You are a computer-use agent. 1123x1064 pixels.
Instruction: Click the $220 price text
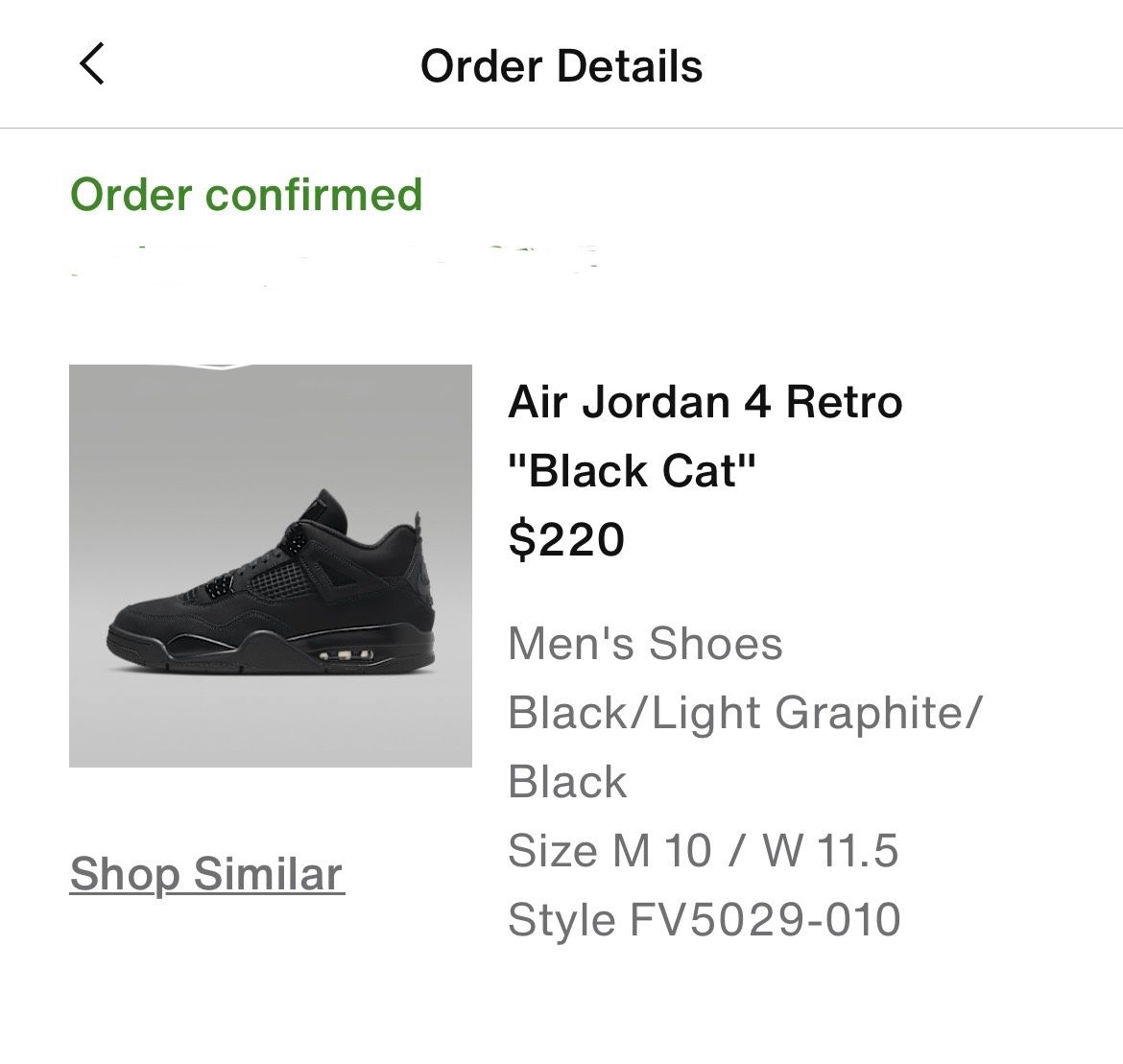564,538
